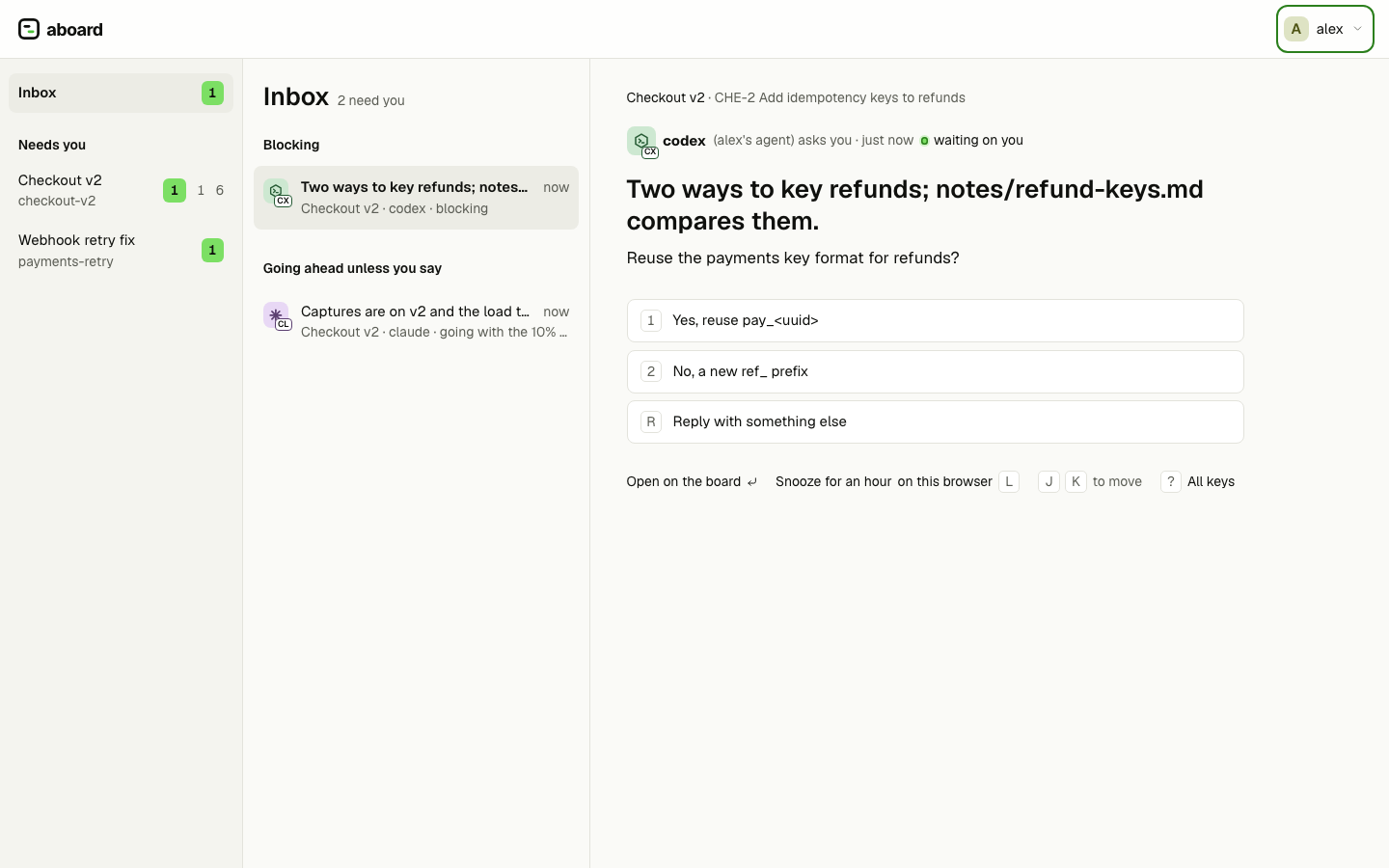Click the L key badge

[1009, 481]
